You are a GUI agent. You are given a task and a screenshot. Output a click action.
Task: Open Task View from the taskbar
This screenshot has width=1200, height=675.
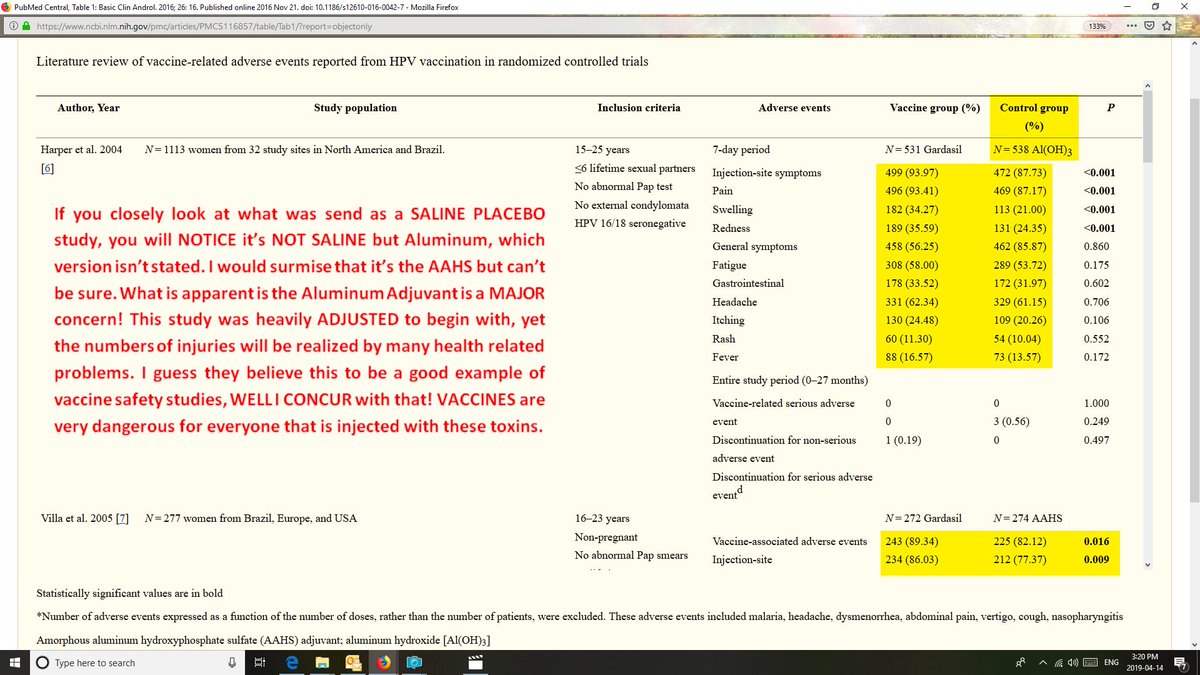[x=260, y=662]
